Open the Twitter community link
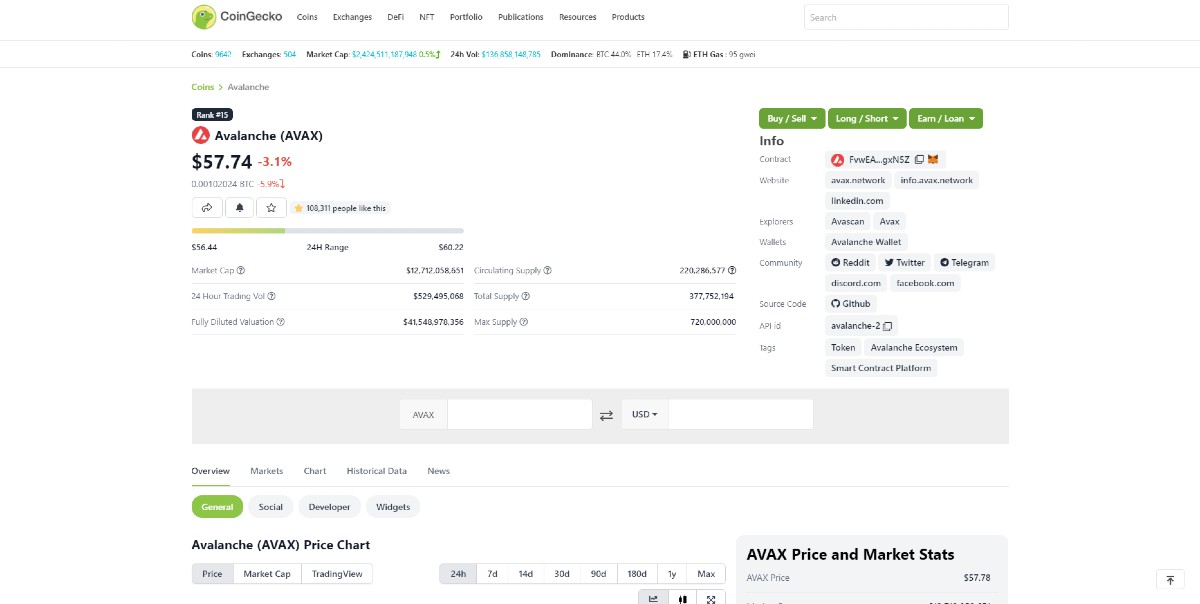Viewport: 1200px width, 604px height. point(905,263)
